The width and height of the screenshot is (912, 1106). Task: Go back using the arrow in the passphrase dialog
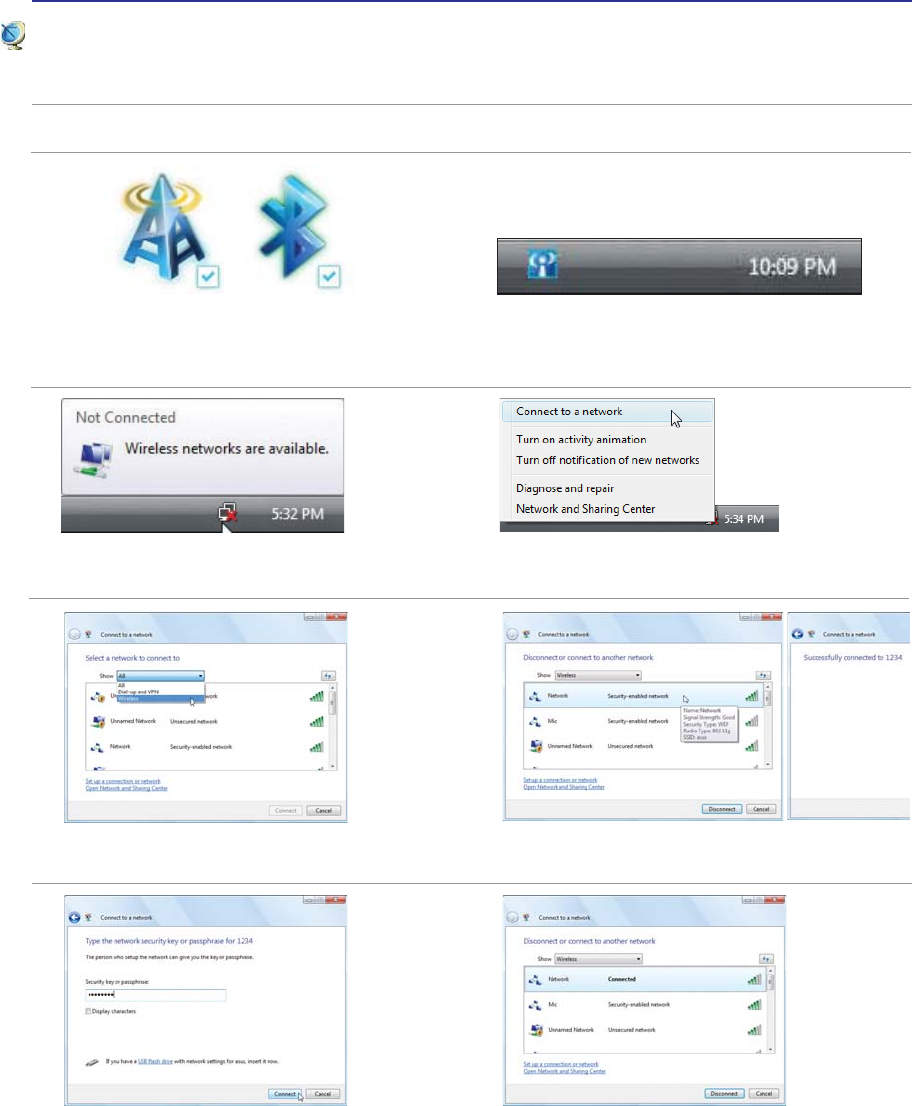click(74, 918)
